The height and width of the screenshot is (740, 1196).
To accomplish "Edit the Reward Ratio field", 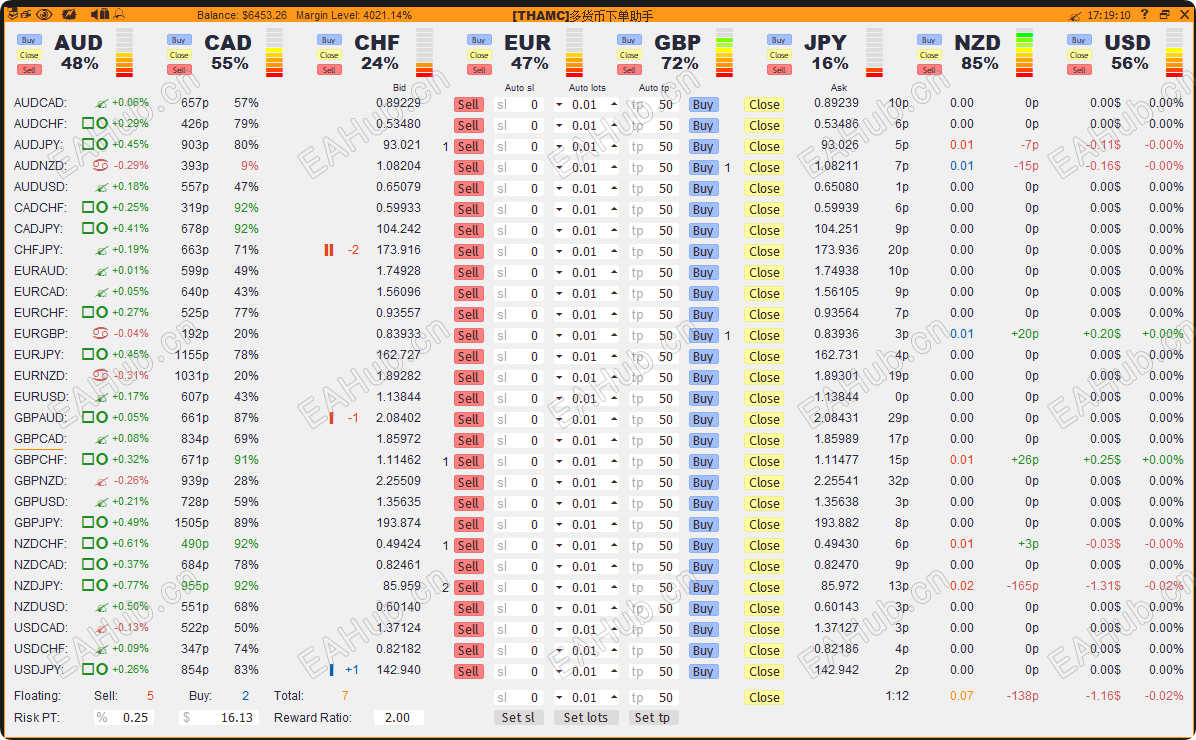I will [397, 718].
